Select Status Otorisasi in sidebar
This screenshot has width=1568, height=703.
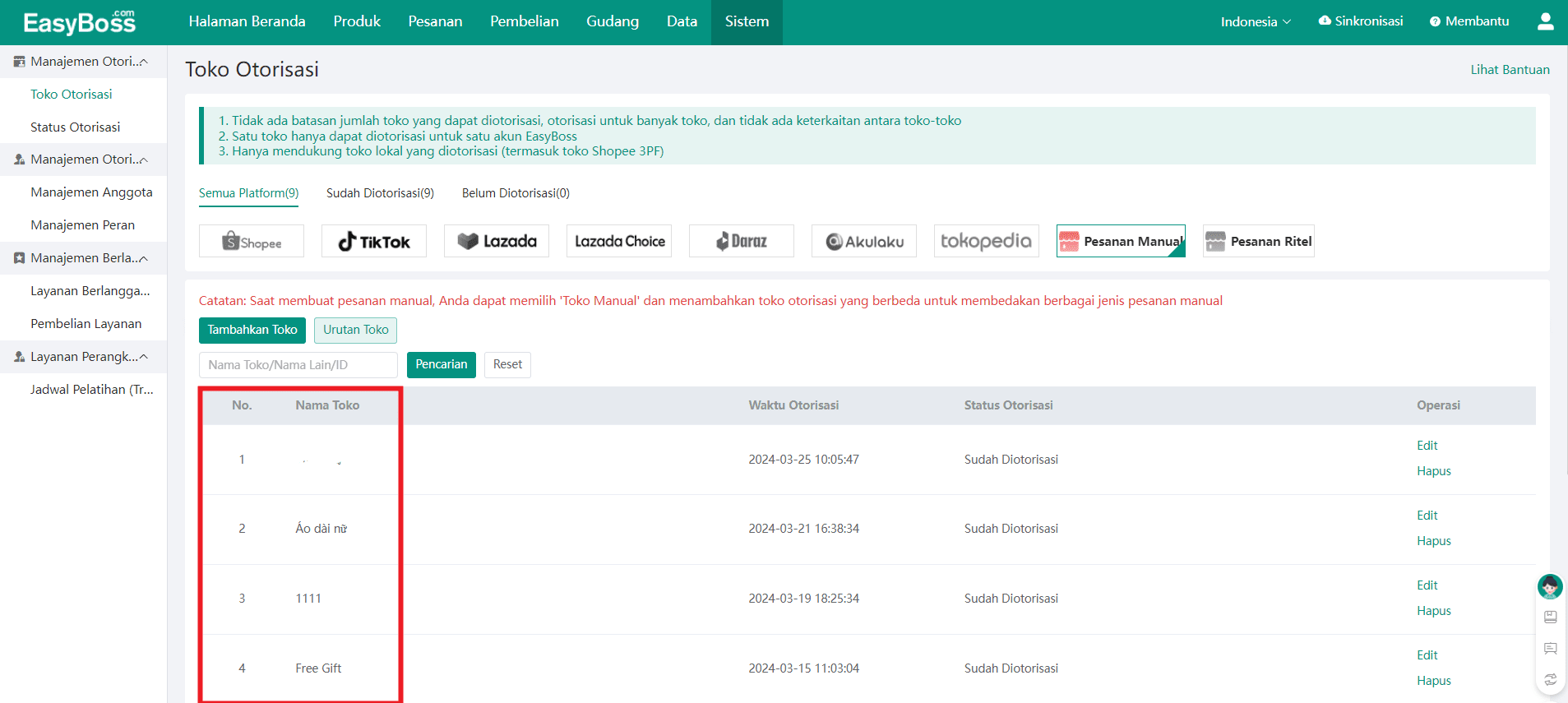(76, 127)
